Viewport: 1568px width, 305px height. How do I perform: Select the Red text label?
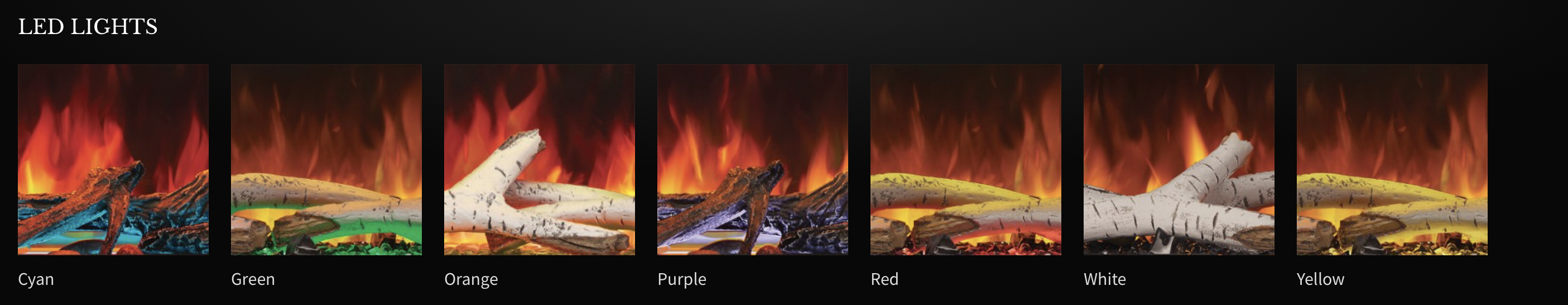pos(884,279)
